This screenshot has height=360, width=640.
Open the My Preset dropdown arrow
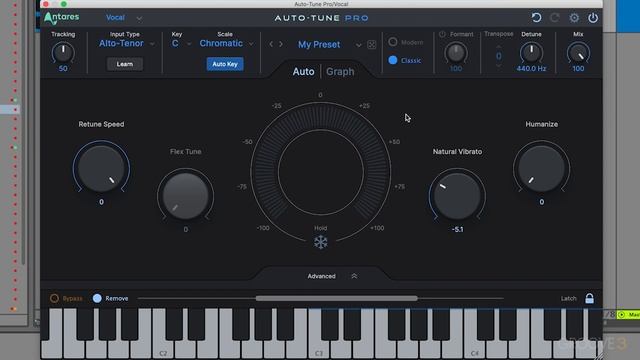click(358, 45)
